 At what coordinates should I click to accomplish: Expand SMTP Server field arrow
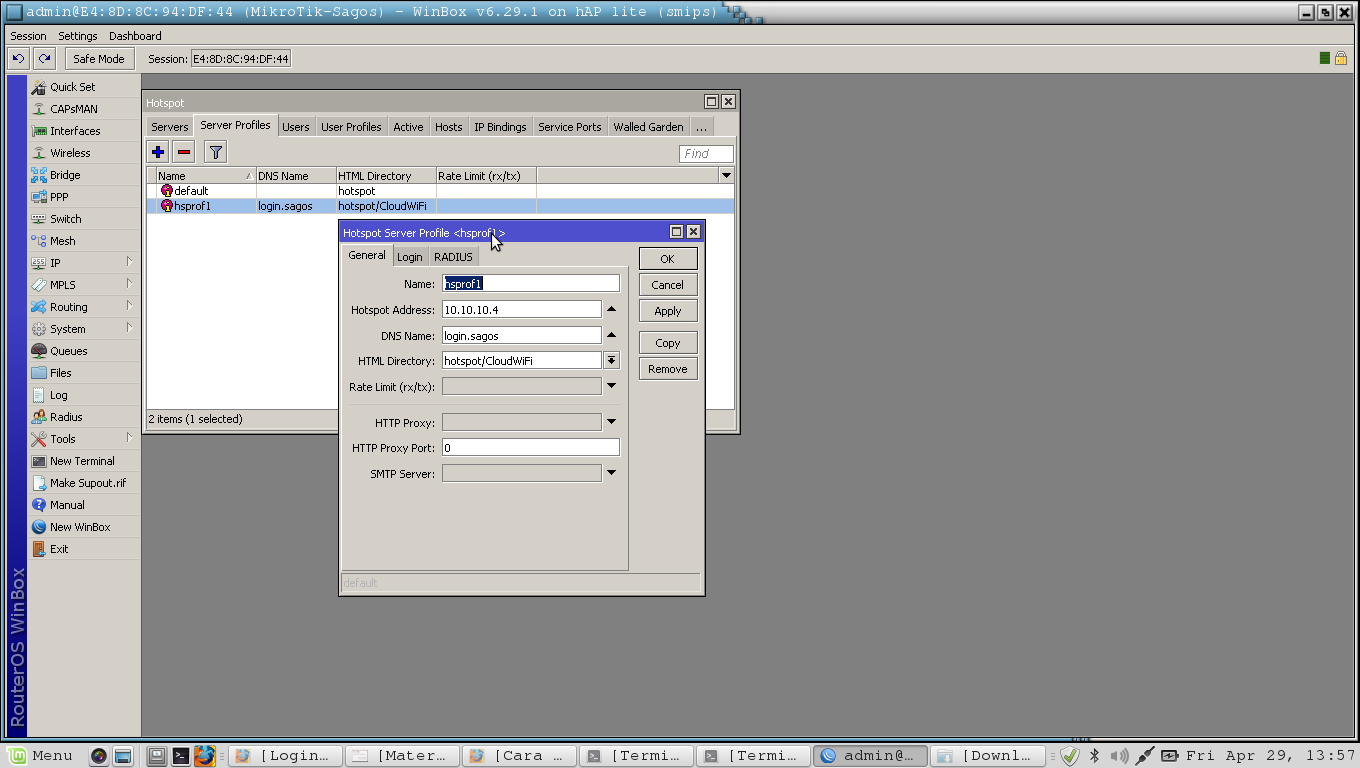612,473
